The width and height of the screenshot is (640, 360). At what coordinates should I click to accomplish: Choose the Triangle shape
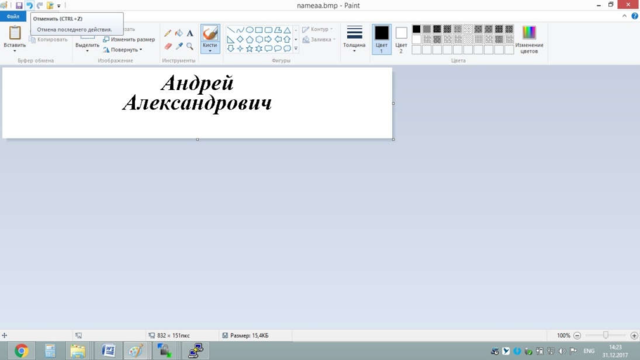click(287, 30)
